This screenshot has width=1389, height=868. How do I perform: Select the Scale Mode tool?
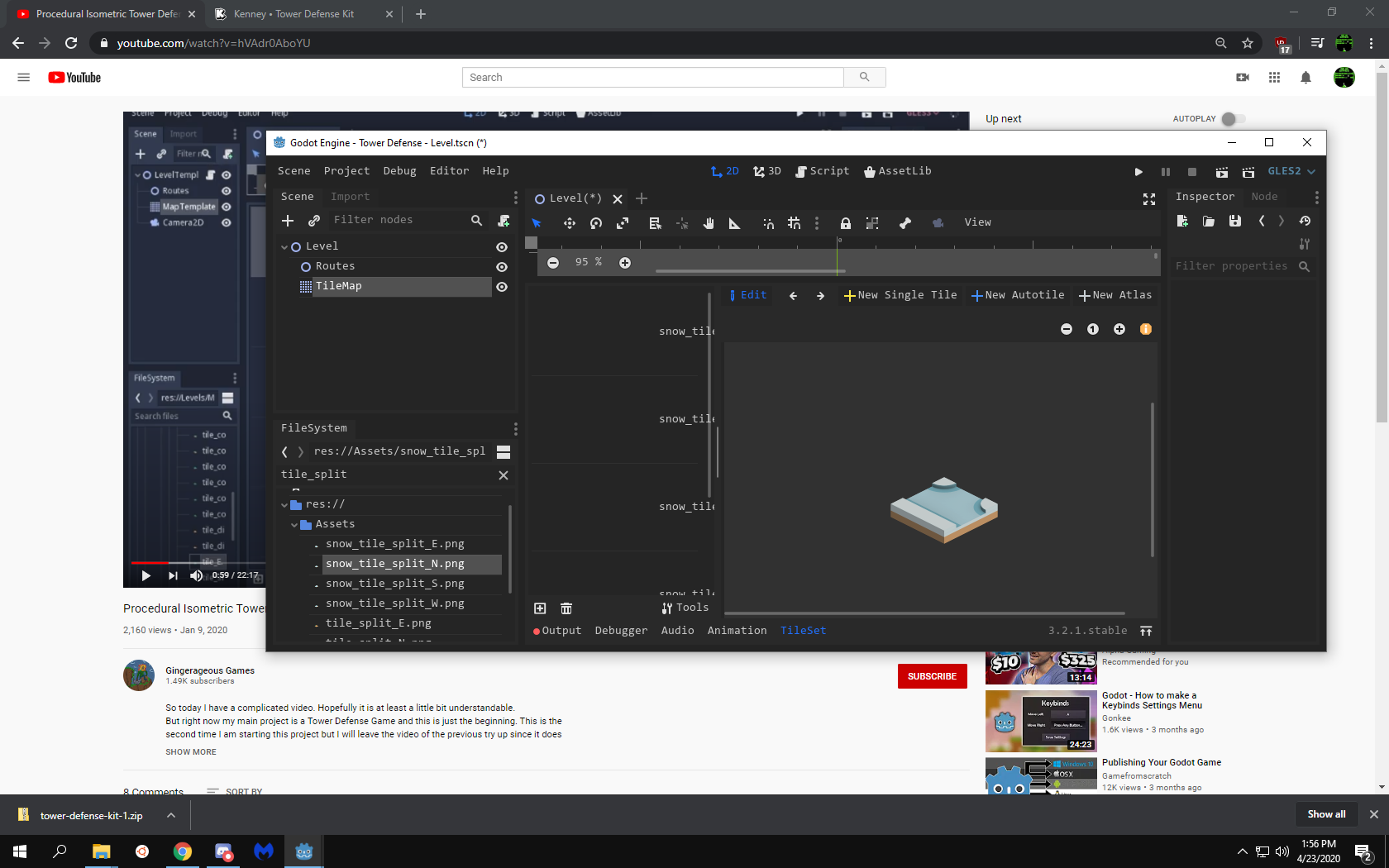pos(622,222)
